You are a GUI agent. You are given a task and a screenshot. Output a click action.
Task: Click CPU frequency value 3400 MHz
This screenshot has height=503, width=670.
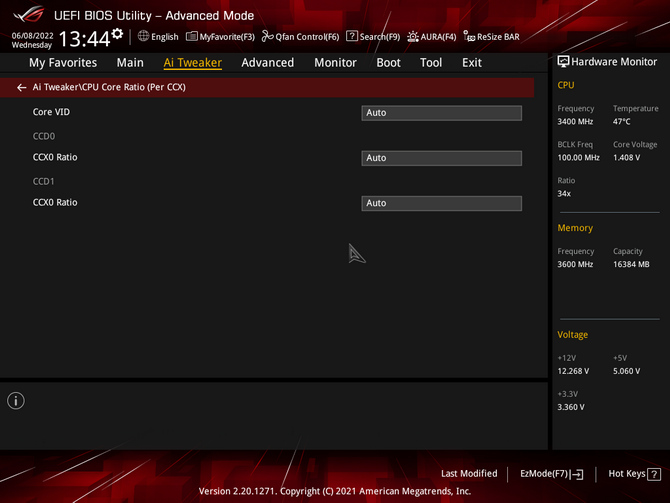click(x=575, y=122)
